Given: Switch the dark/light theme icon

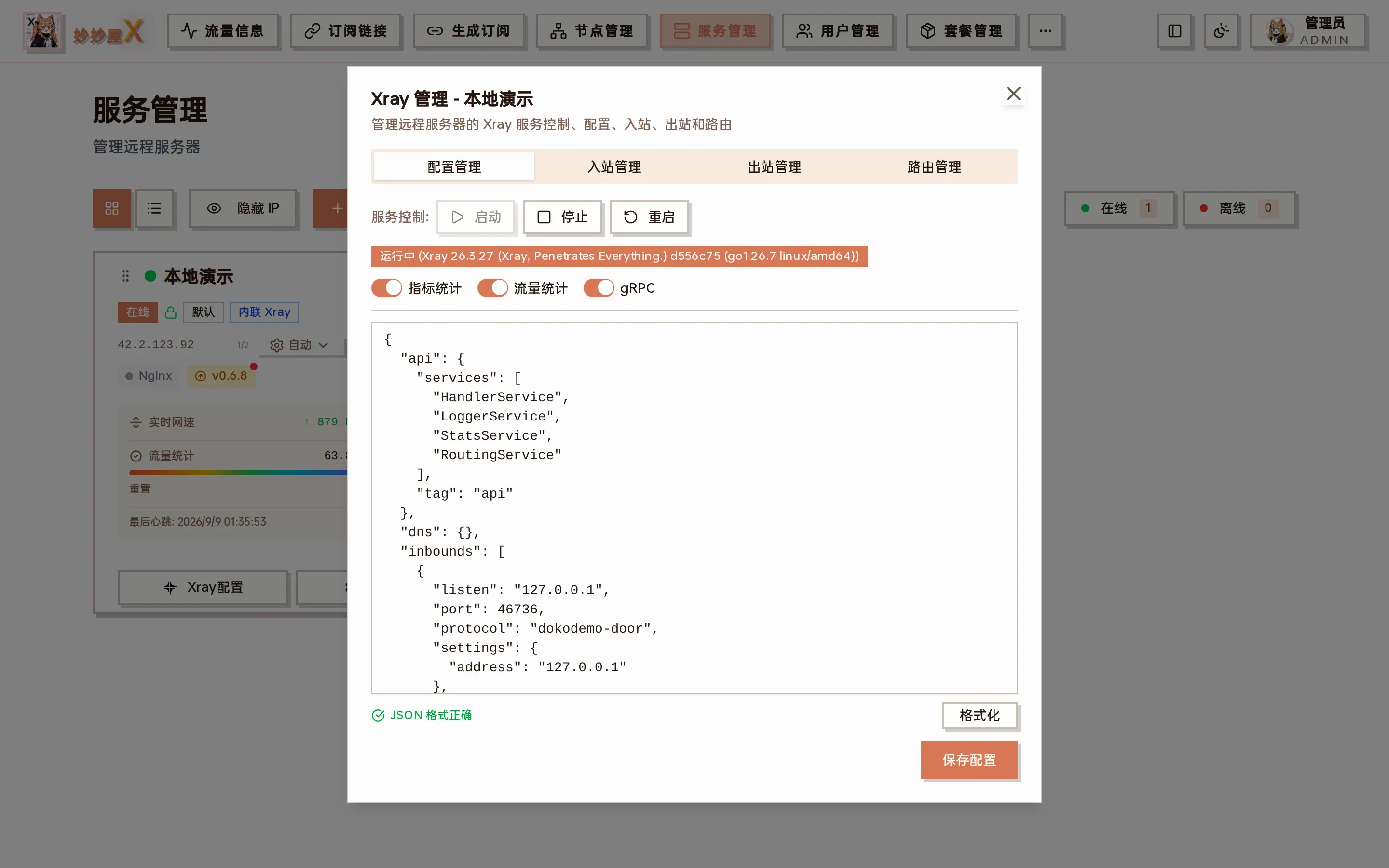Looking at the screenshot, I should 1221,31.
